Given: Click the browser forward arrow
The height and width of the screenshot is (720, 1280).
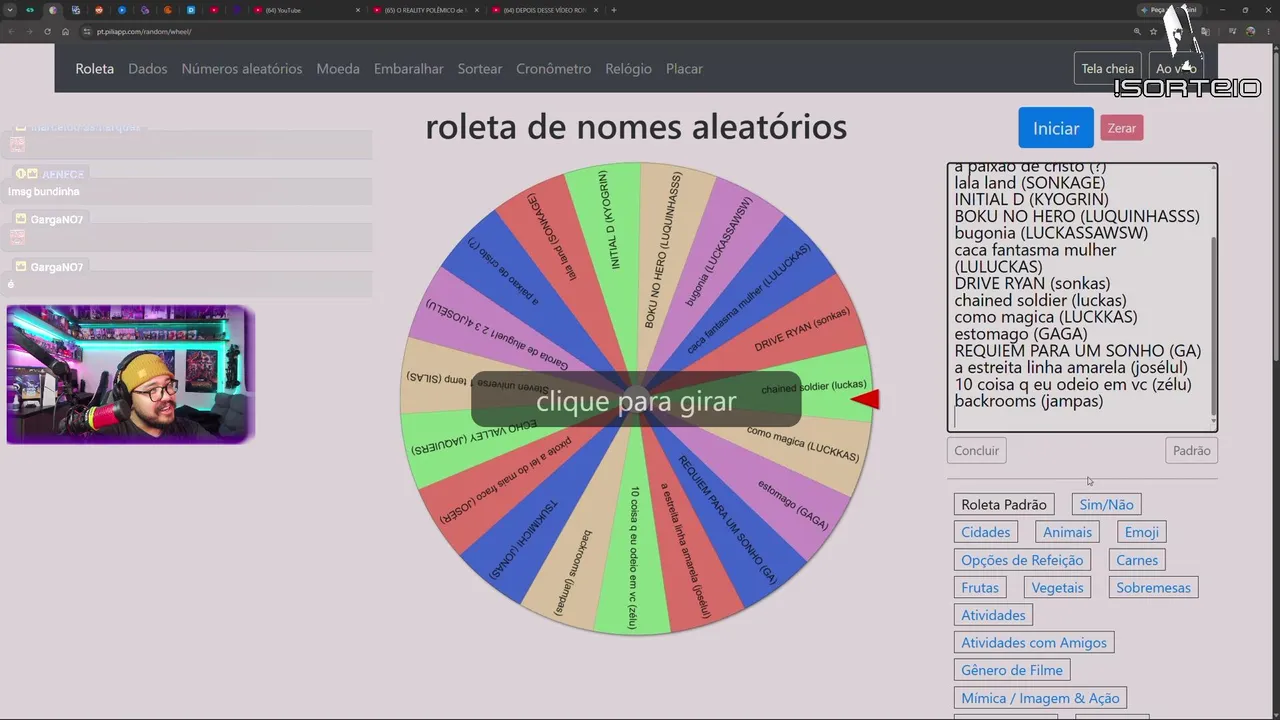Looking at the screenshot, I should coord(29,32).
